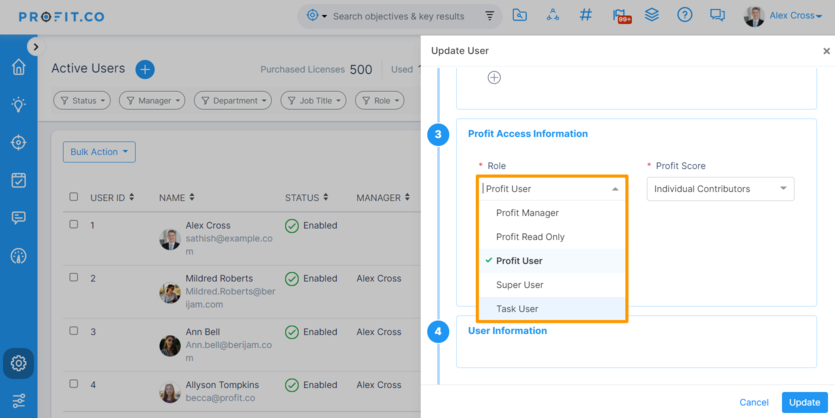Select Profit Read Only role option

click(x=552, y=237)
